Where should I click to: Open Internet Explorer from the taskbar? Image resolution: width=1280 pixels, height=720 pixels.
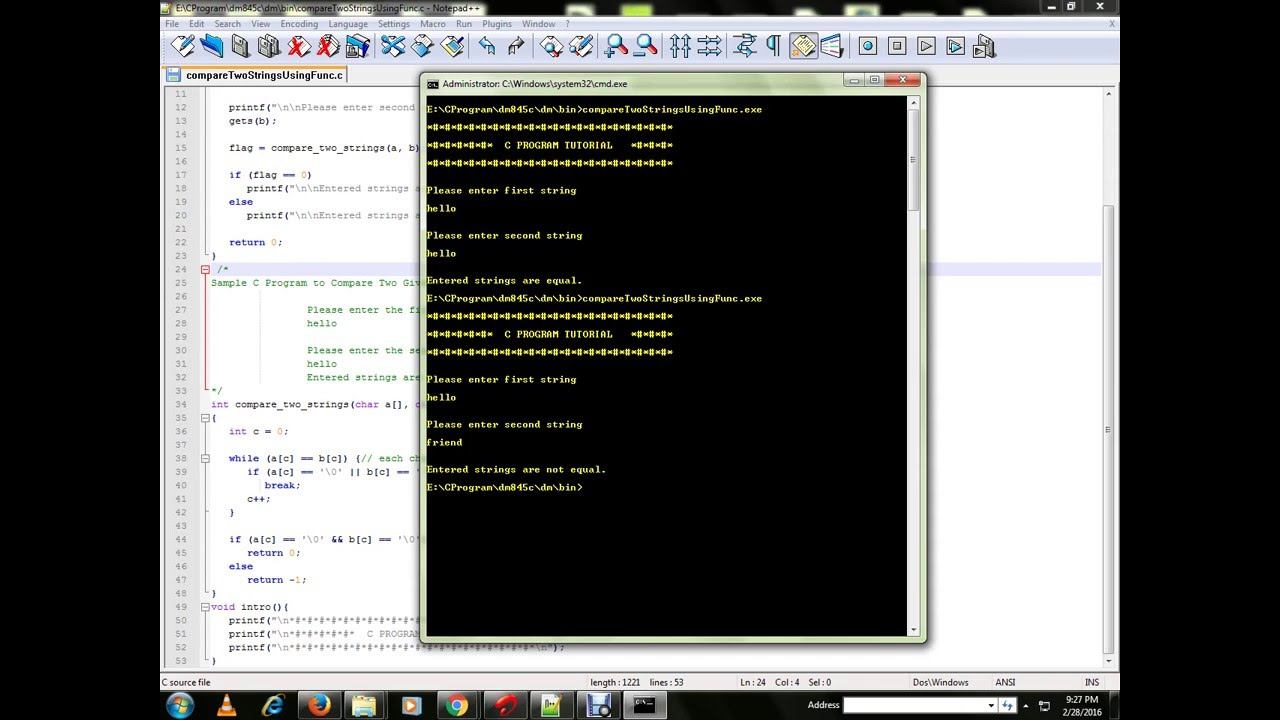pos(272,706)
